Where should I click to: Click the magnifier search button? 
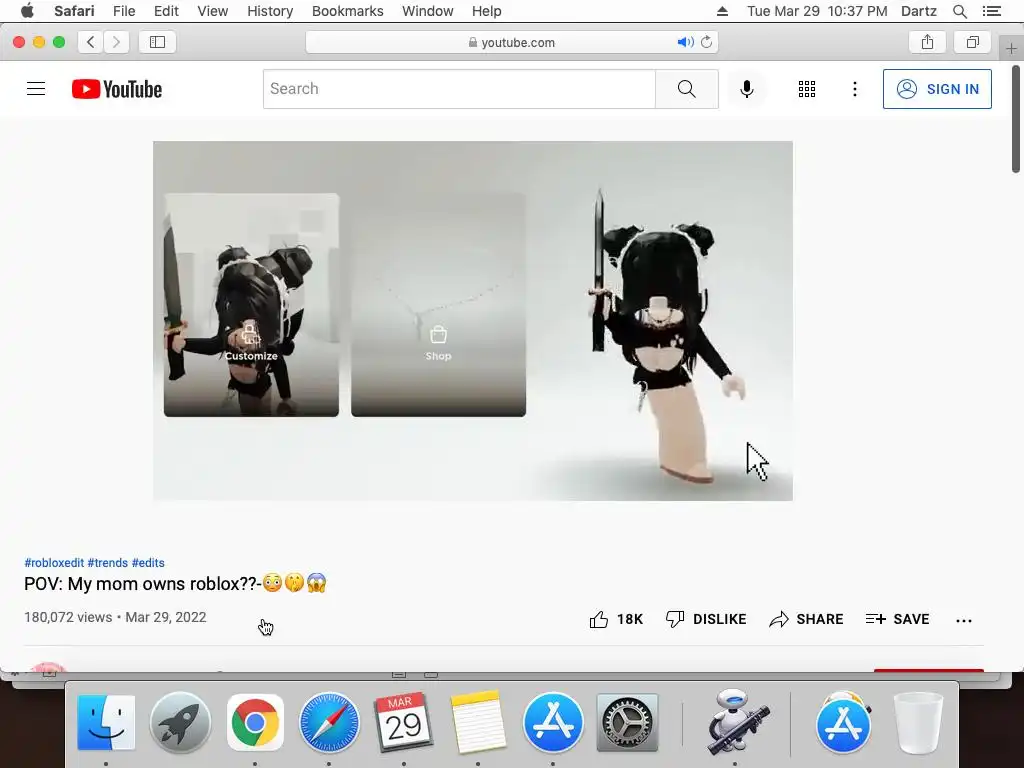[686, 89]
